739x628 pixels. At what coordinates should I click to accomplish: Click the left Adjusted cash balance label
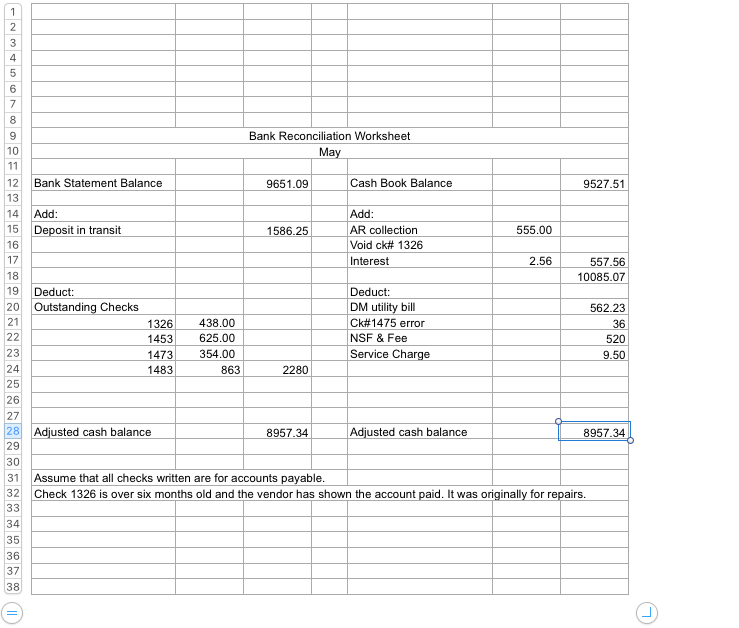pos(103,431)
